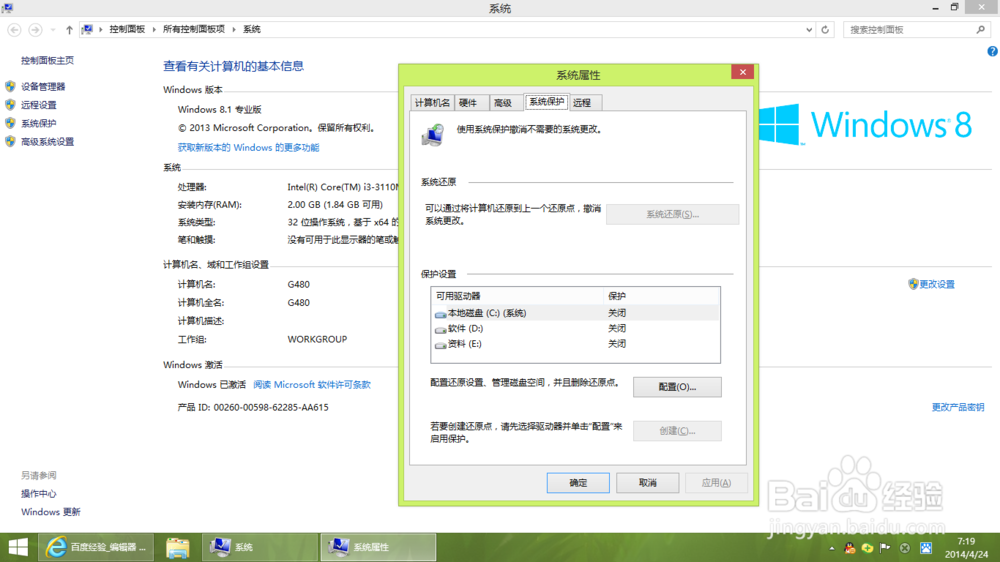The image size is (1000, 562).
Task: Open 设备管理器 in the left sidebar
Action: 43,87
